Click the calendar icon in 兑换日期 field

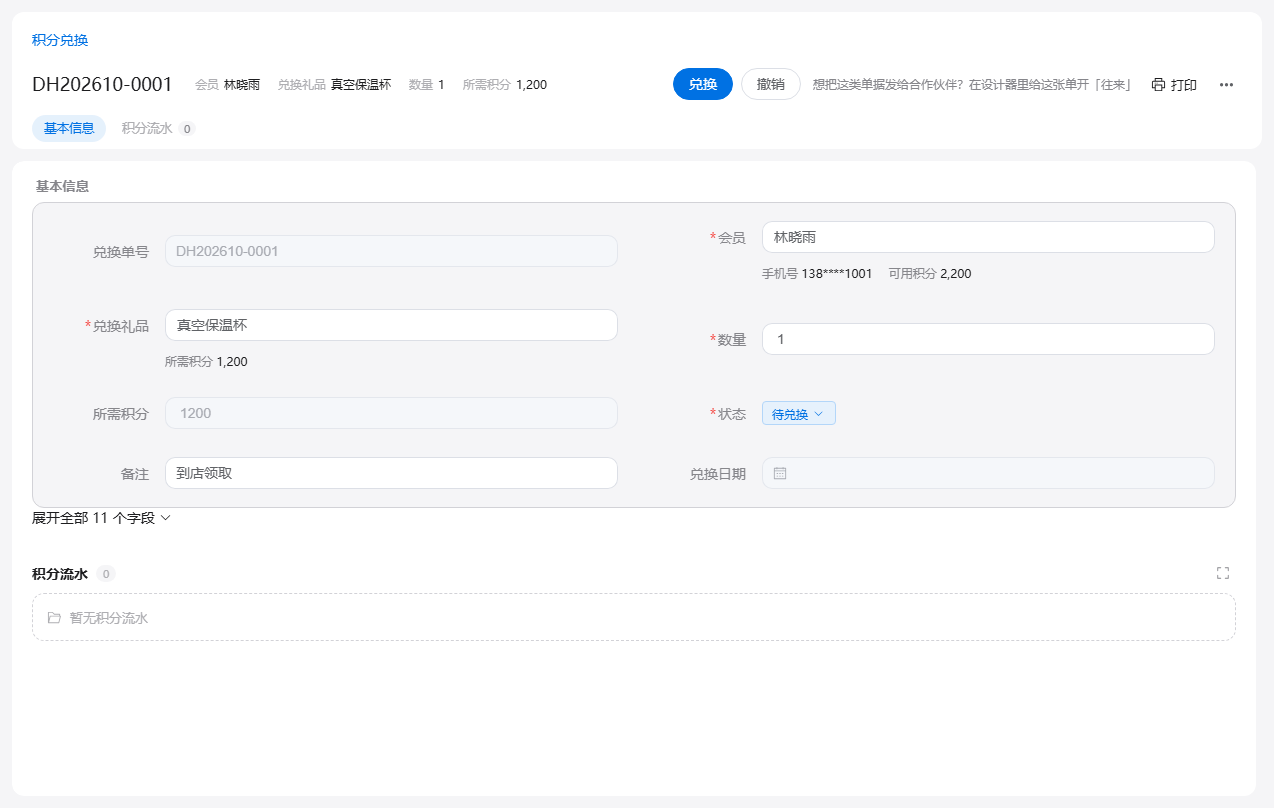(x=780, y=473)
